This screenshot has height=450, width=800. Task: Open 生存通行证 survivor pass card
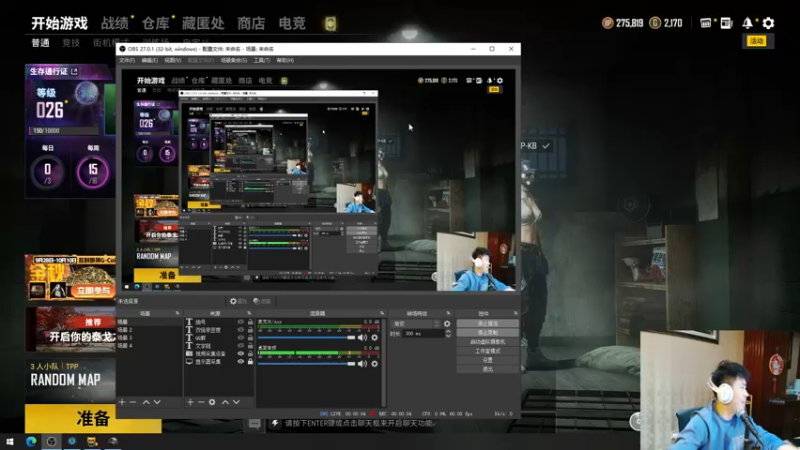[69, 131]
